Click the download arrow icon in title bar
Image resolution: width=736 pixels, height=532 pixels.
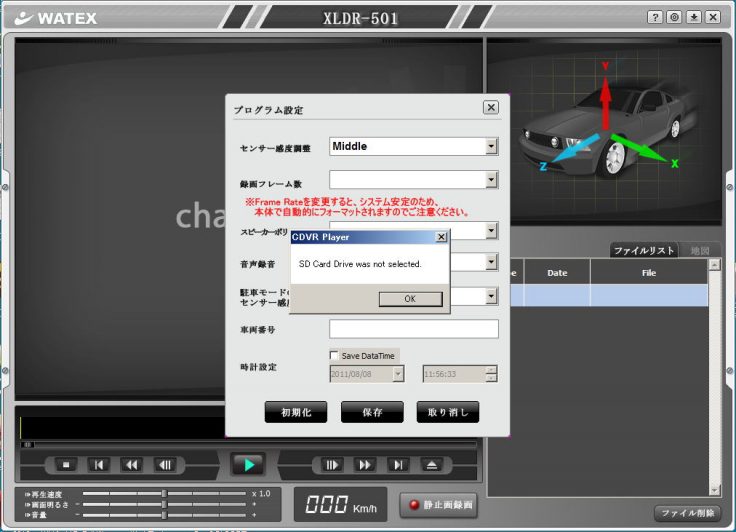point(694,17)
